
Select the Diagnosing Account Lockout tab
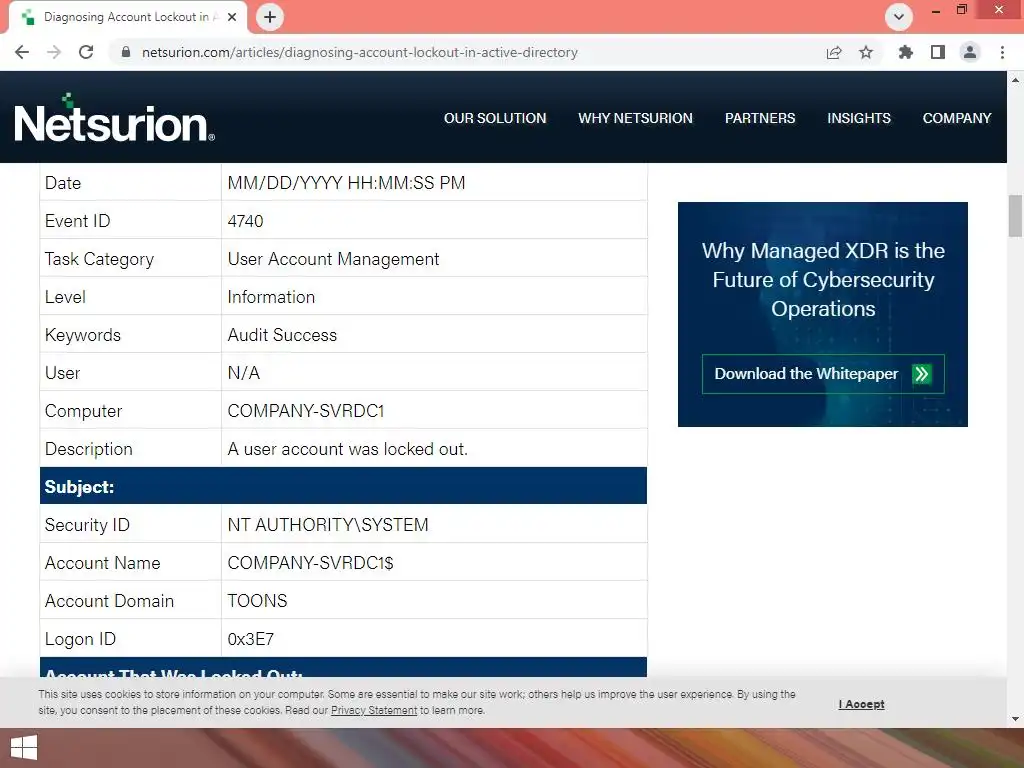128,17
